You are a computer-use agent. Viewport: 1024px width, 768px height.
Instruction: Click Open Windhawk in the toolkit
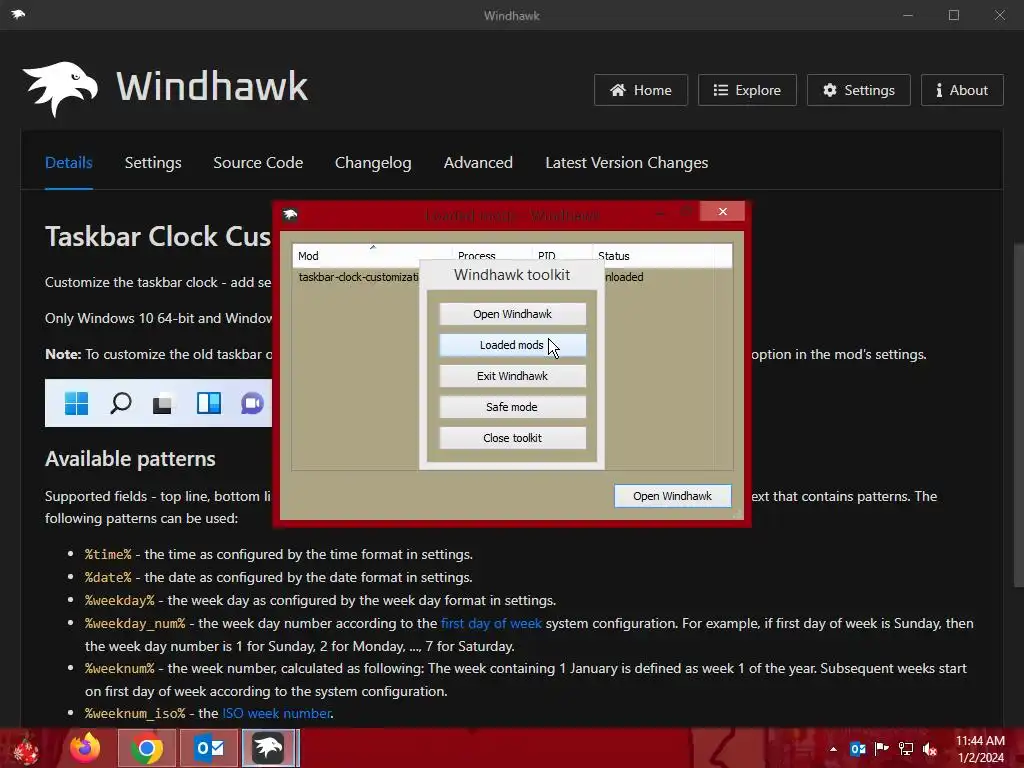pyautogui.click(x=512, y=314)
